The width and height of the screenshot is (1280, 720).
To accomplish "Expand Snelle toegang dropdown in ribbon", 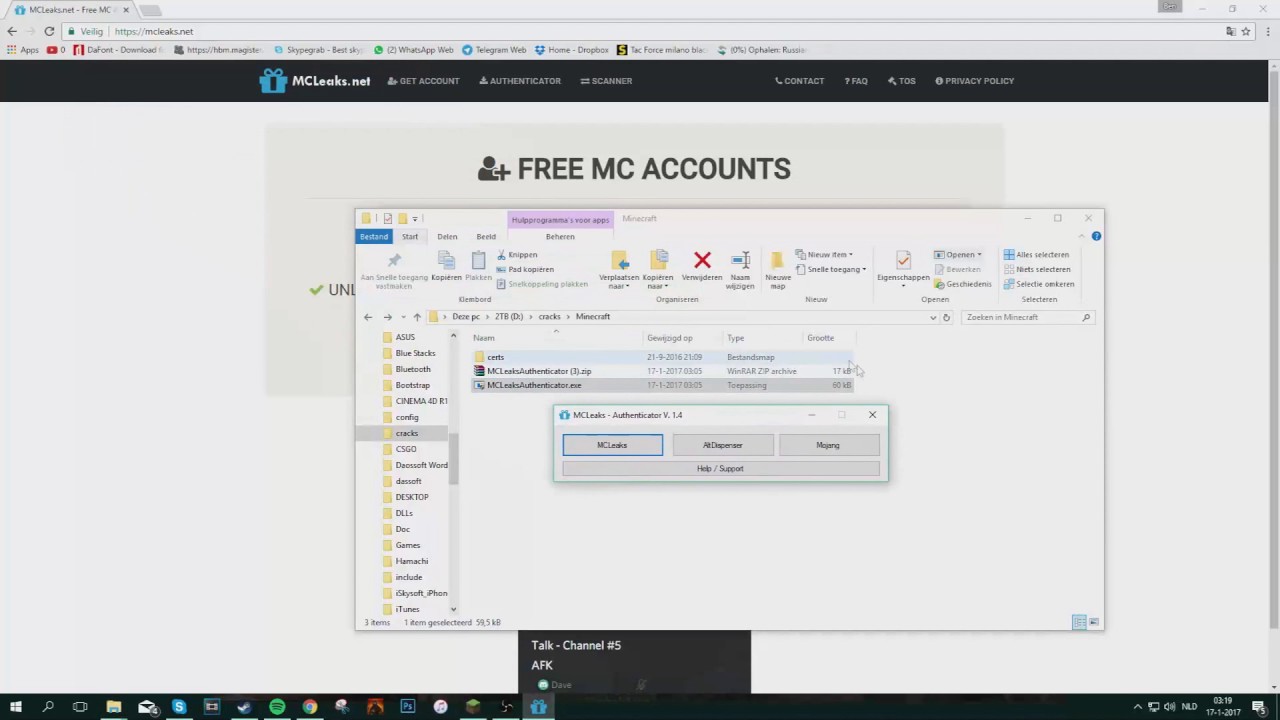I will coord(831,269).
